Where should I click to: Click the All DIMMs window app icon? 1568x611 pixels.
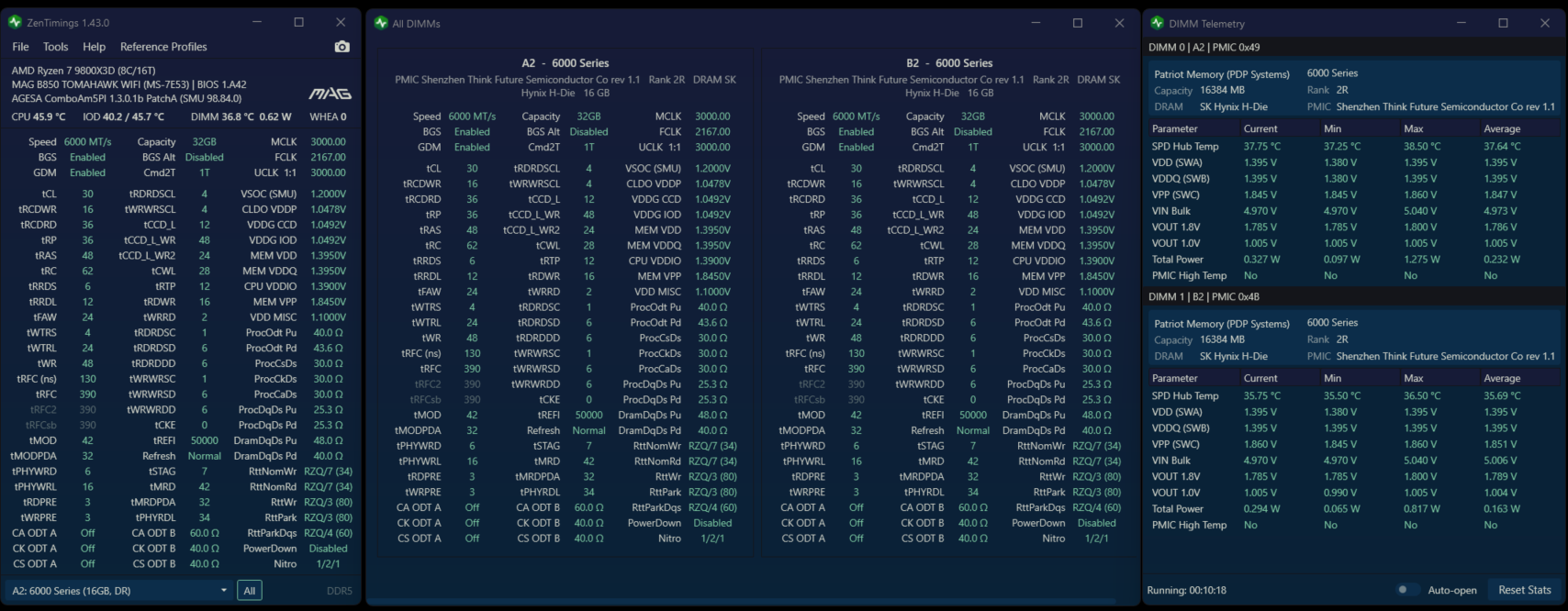click(381, 23)
